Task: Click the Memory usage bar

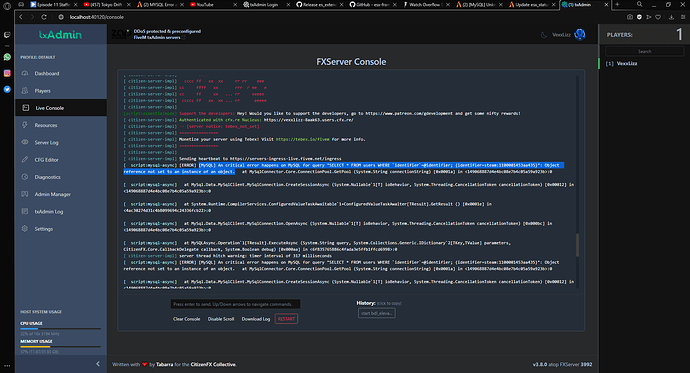Action: (61, 347)
